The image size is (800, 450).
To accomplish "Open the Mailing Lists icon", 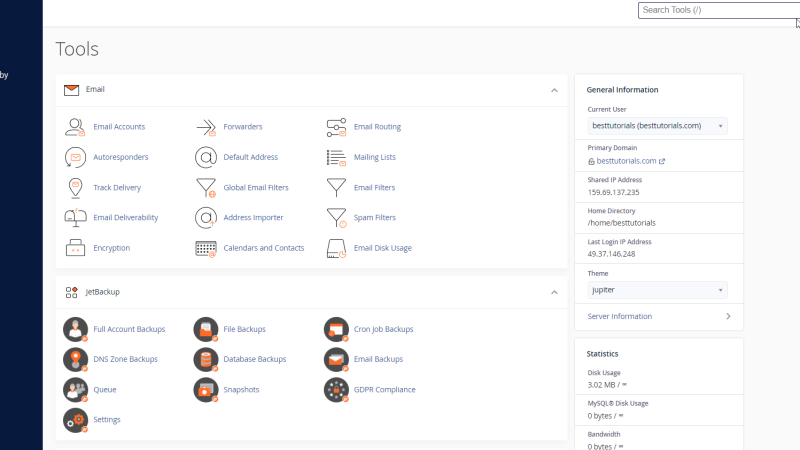I will coord(336,157).
